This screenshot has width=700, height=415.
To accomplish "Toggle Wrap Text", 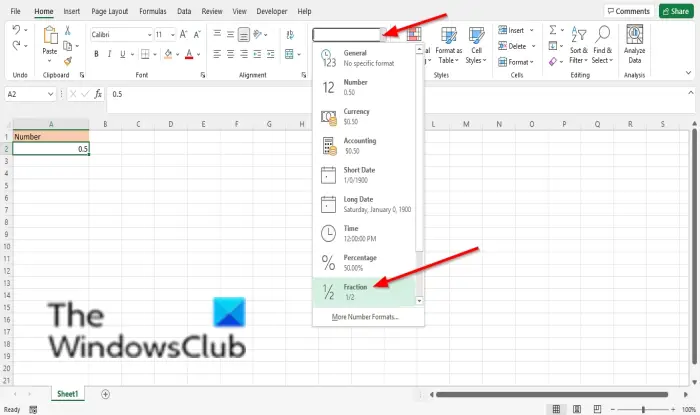I will tap(290, 34).
